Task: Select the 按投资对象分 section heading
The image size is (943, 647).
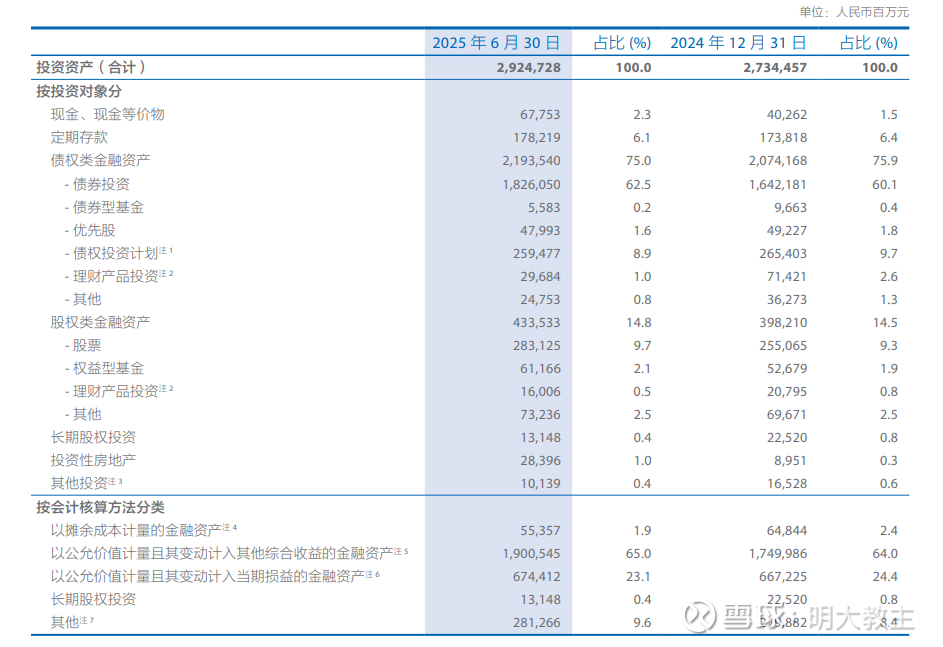Action: click(79, 91)
